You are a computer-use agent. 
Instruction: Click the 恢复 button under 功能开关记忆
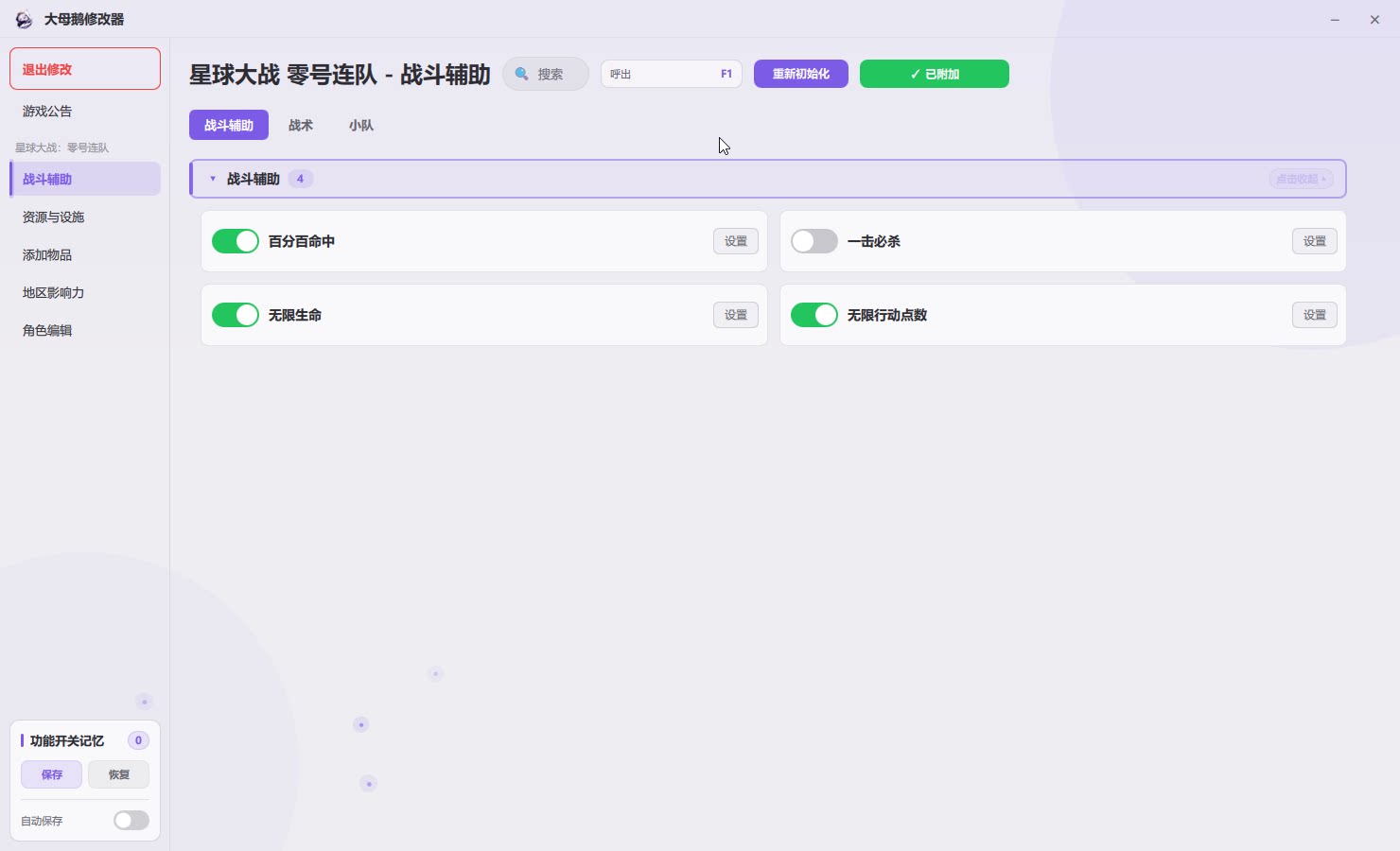[x=119, y=774]
